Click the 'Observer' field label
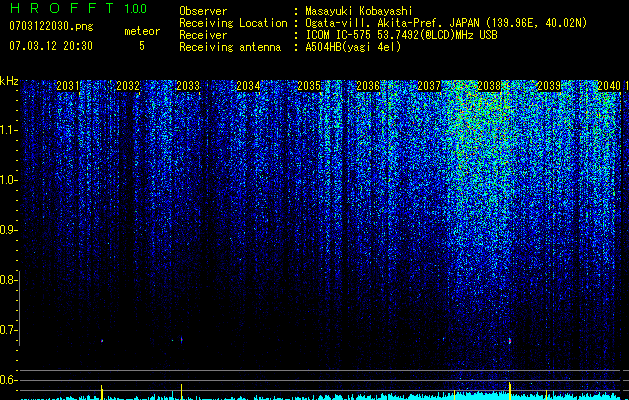Viewport: 629px width, 400px height. point(203,11)
